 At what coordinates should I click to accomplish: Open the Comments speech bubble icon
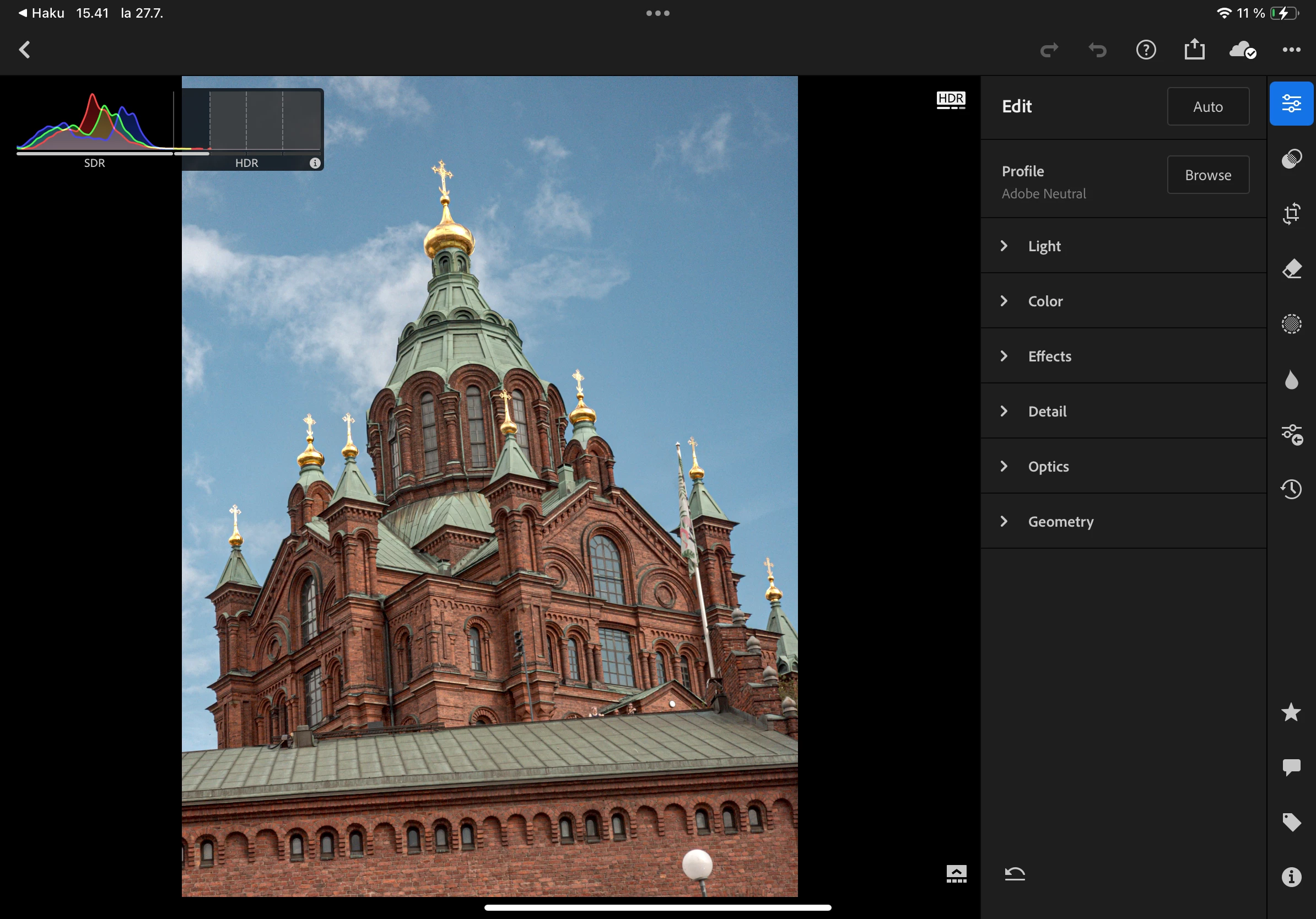(1291, 766)
